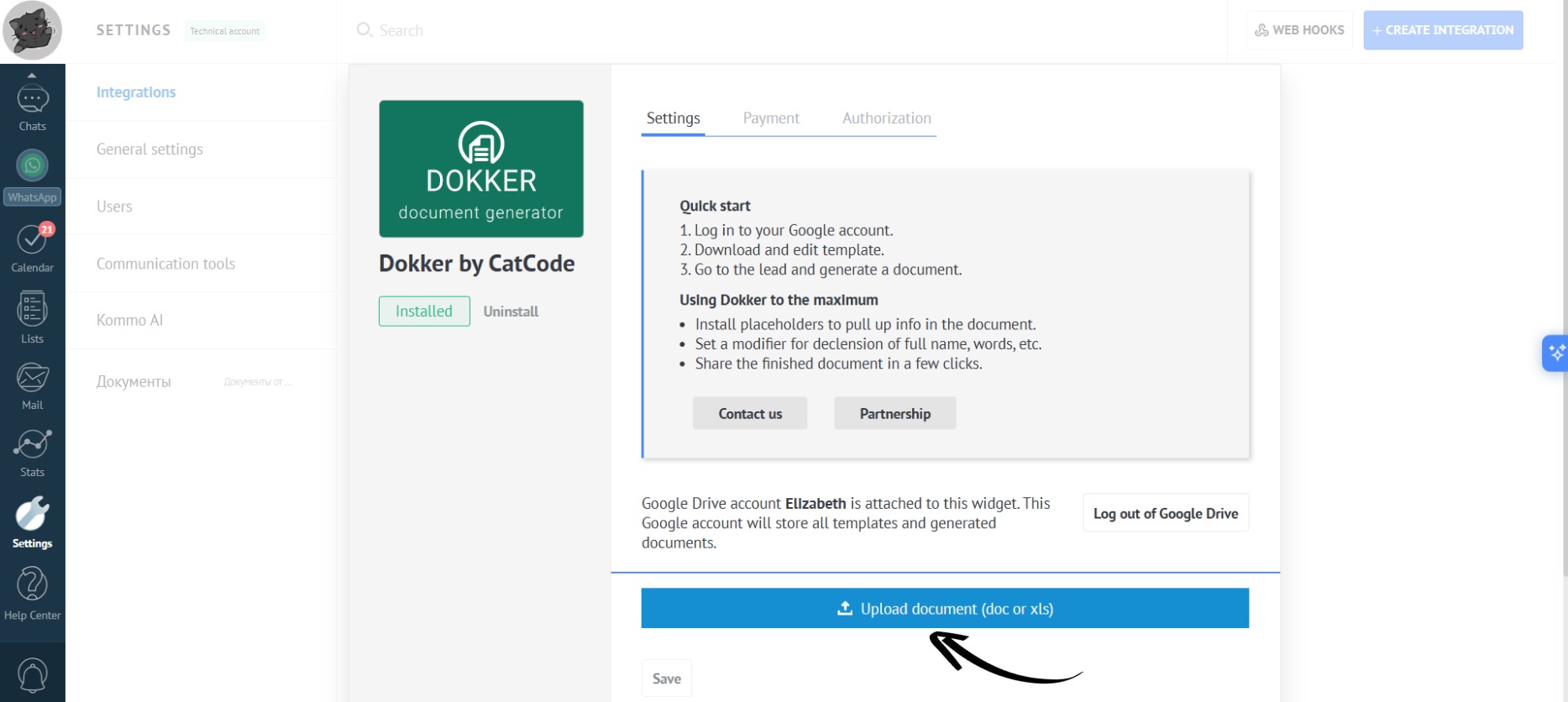Switch to the Payment tab

pyautogui.click(x=770, y=118)
